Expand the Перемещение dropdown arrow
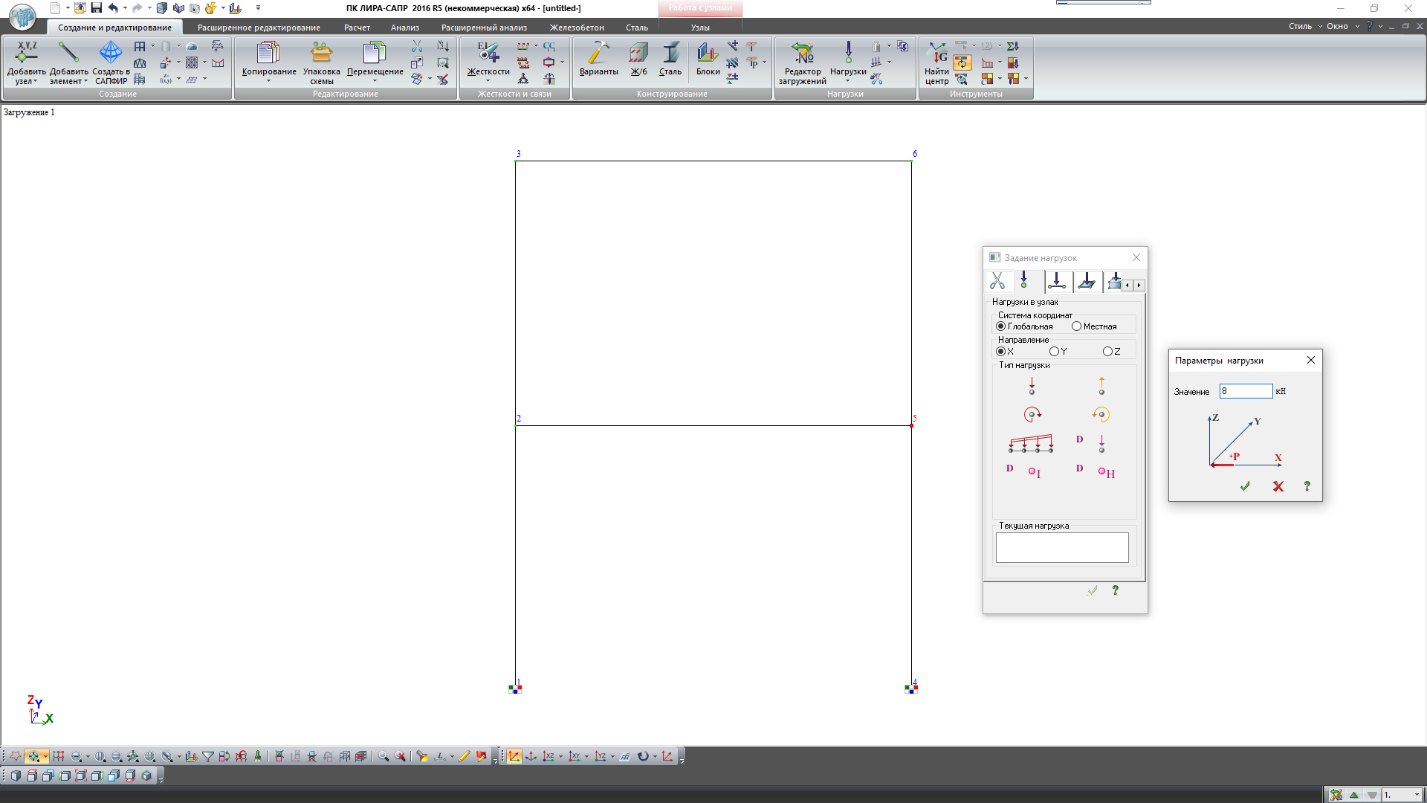This screenshot has width=1427, height=803. pos(375,81)
